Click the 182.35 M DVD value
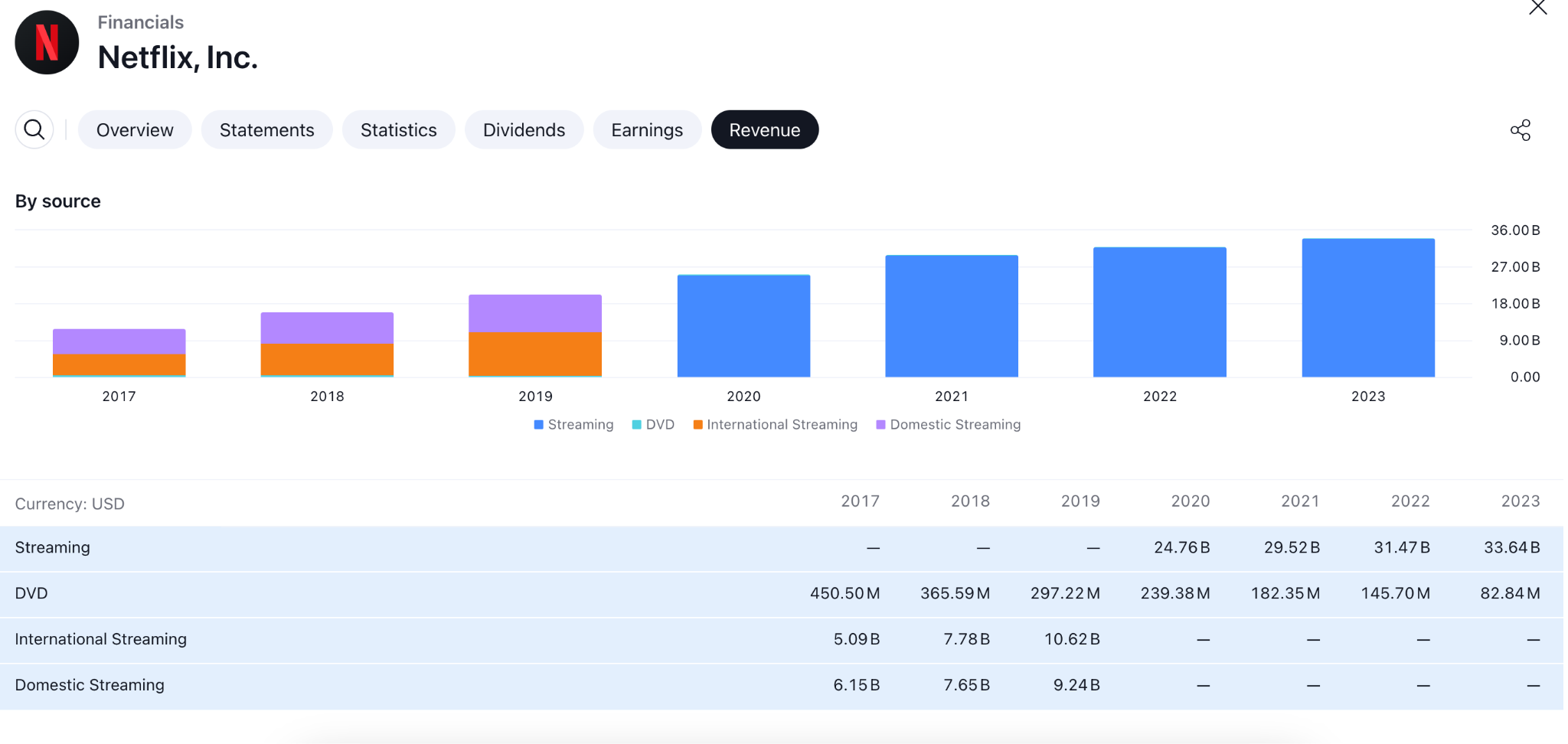 1285,593
